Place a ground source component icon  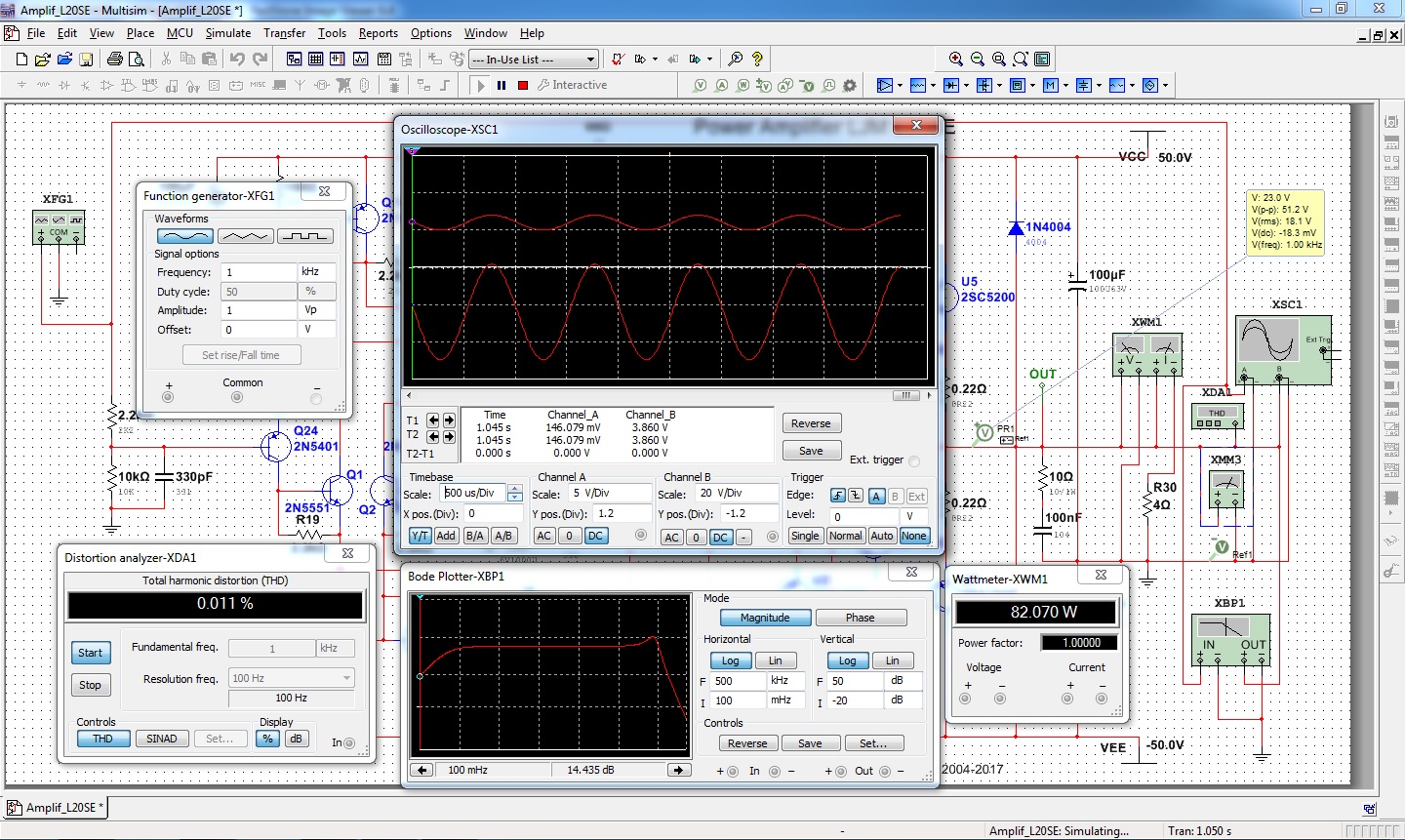click(21, 85)
